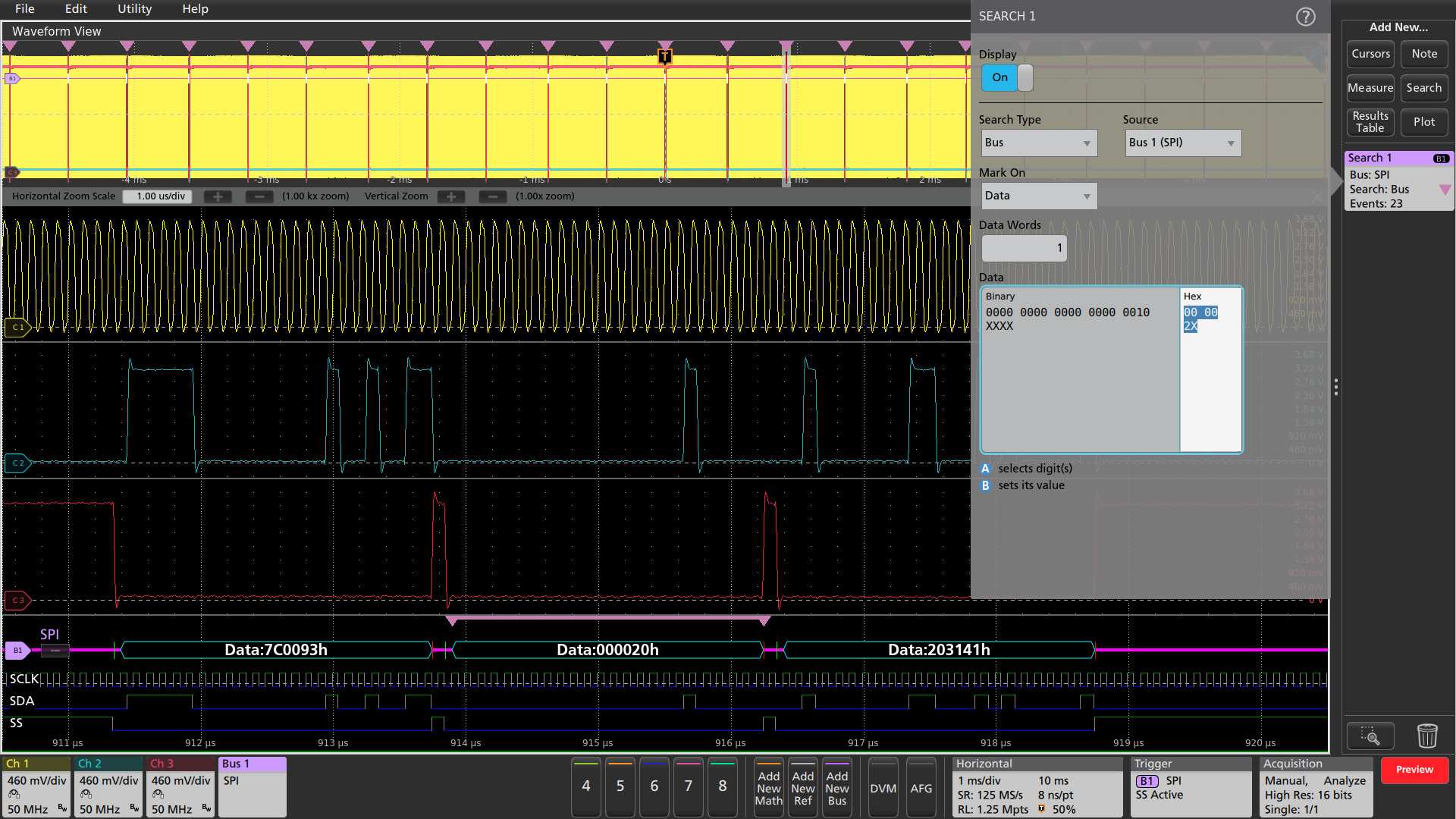Select the C1 channel handle badge
The image size is (1456, 819).
point(17,327)
